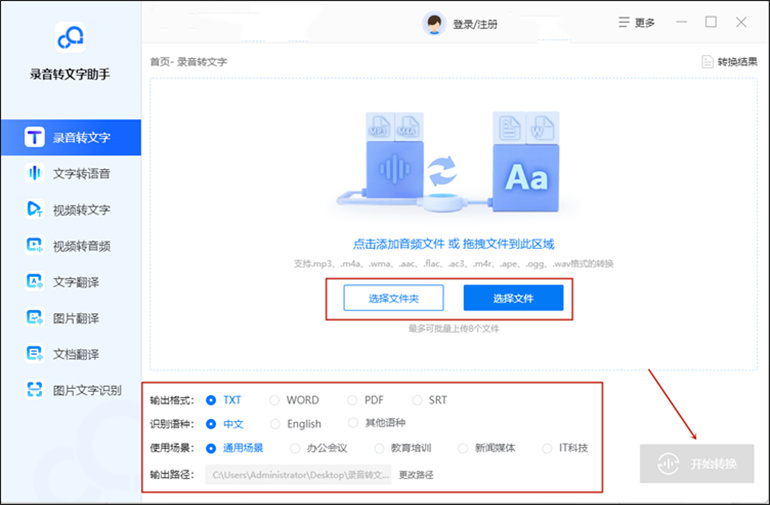Select 其他语种 recognition language
The image size is (770, 505).
376,422
